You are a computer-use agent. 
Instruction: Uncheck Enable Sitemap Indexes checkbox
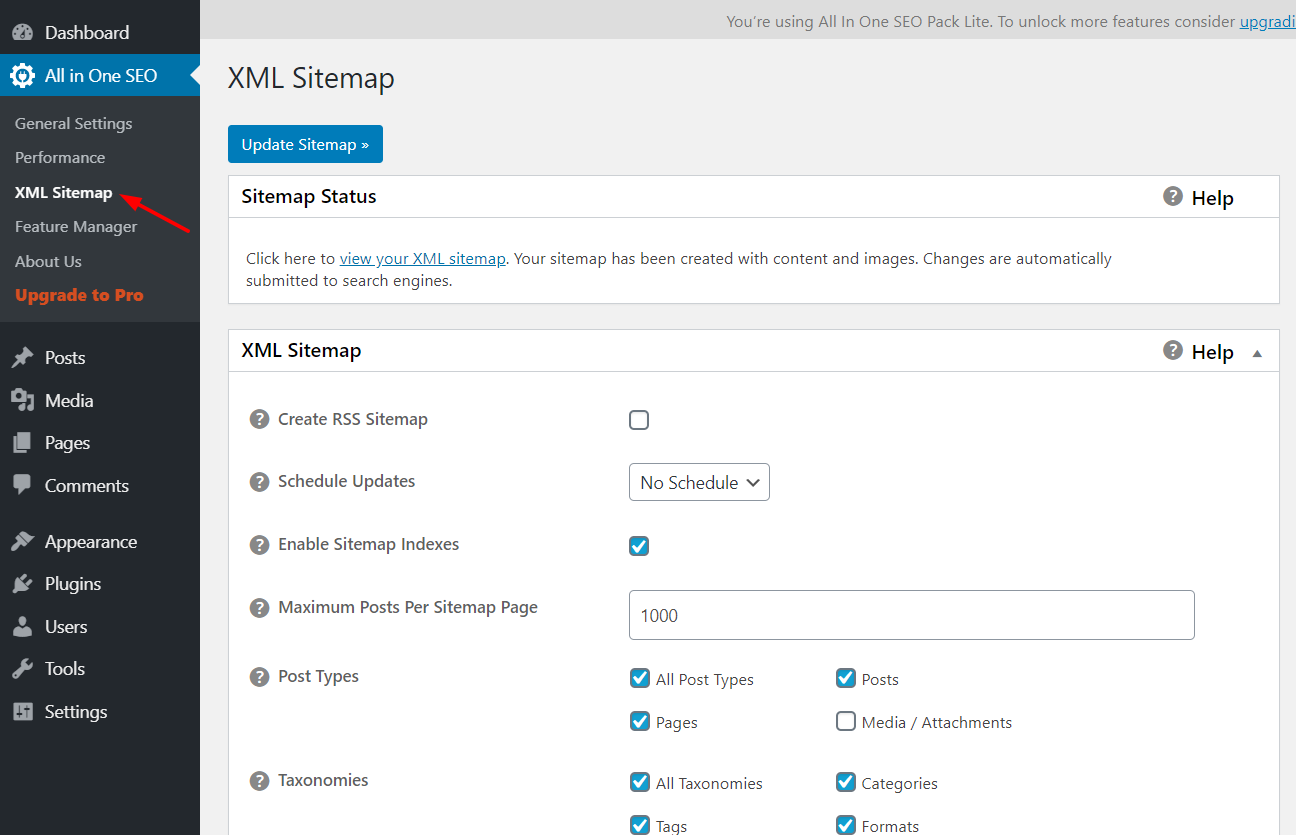tap(639, 546)
